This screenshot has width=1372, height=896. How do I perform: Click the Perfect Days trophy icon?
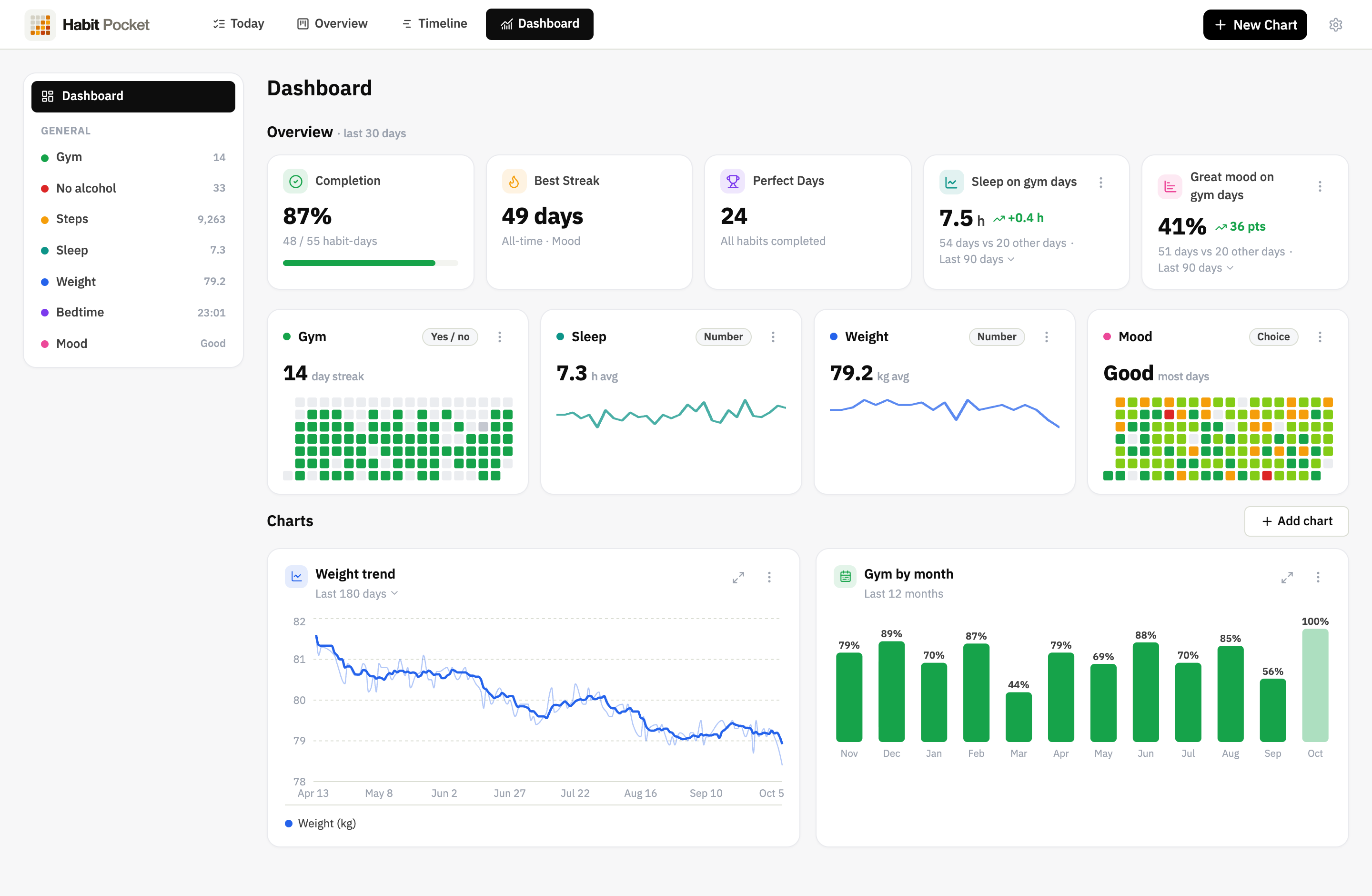coord(733,182)
